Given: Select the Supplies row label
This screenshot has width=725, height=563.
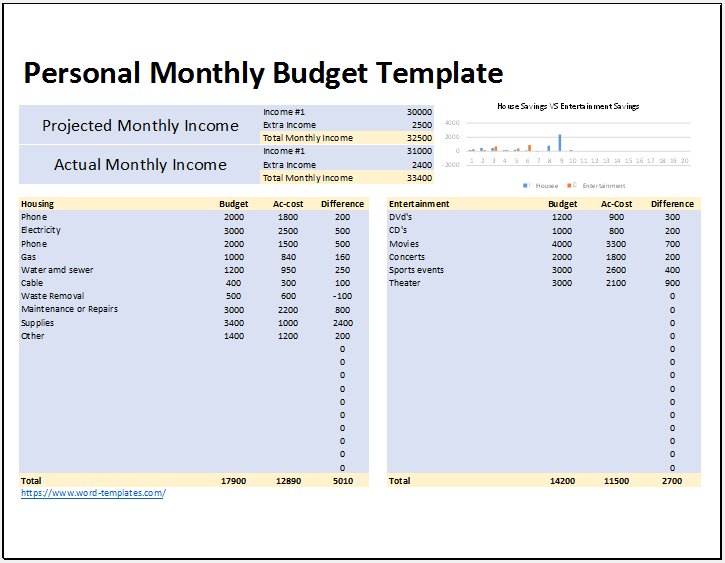Looking at the screenshot, I should coord(38,323).
